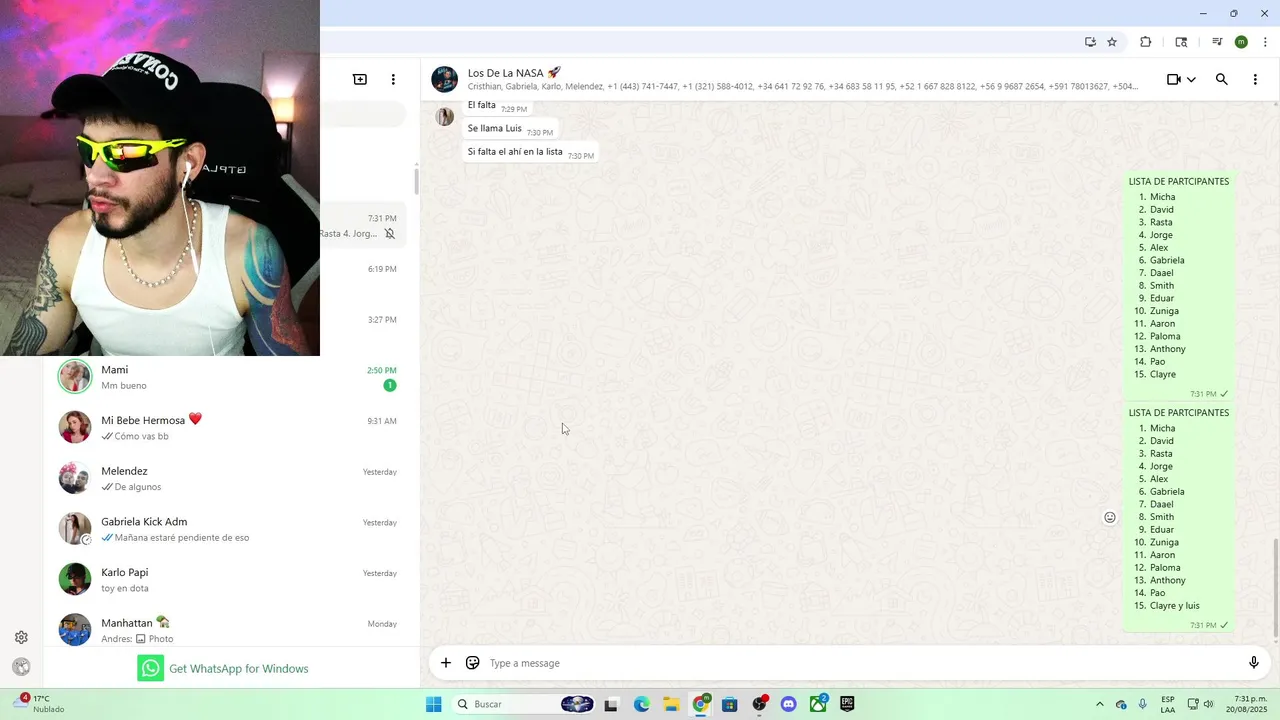The width and height of the screenshot is (1280, 720).
Task: Show hidden system tray icons
Action: pyautogui.click(x=1100, y=704)
